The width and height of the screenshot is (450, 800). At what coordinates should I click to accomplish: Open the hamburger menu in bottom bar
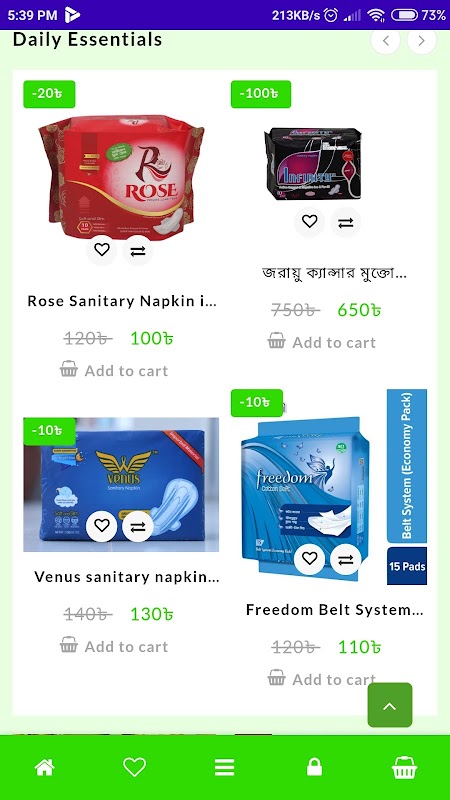224,767
